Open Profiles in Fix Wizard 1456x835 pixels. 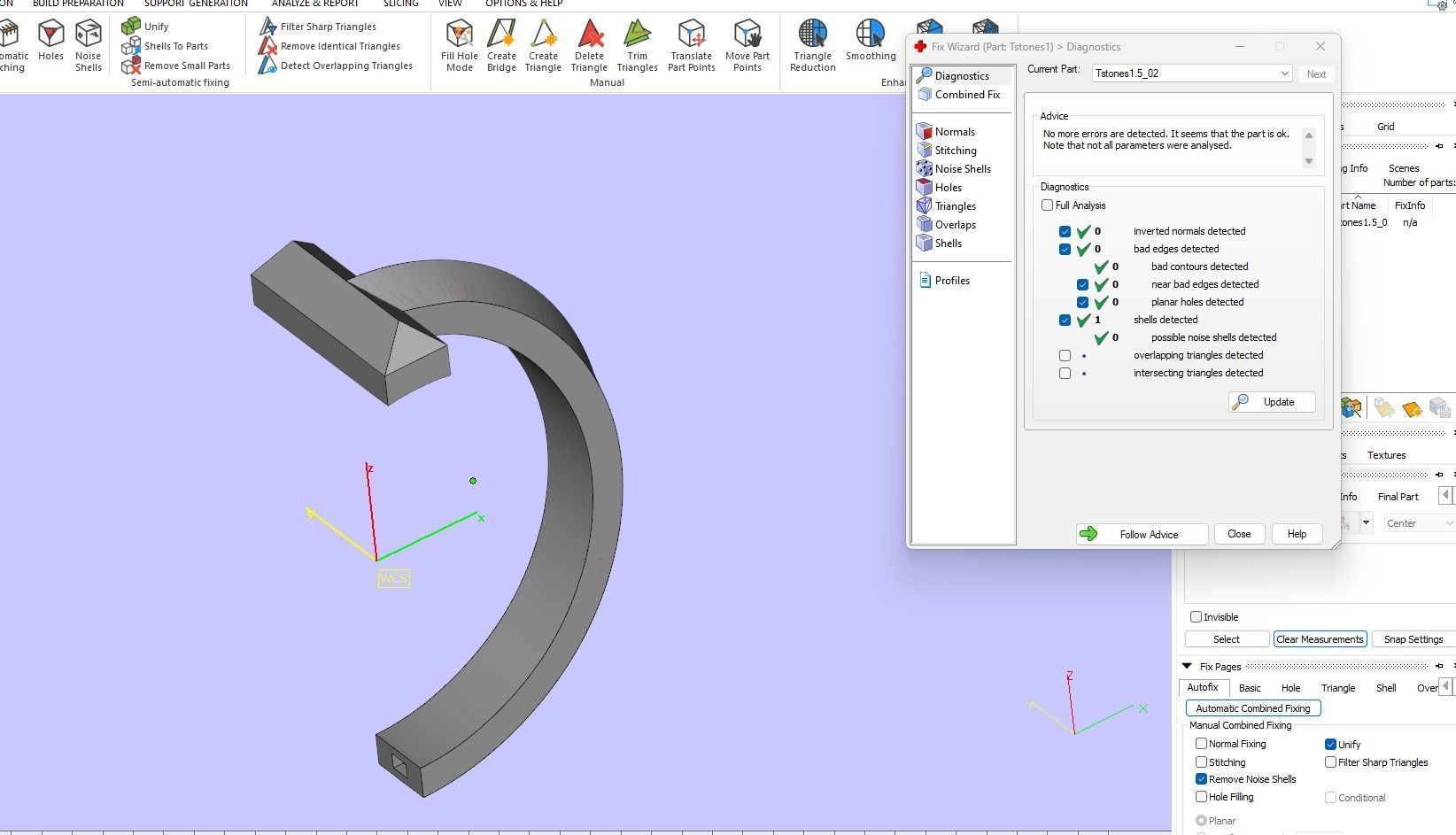click(944, 281)
